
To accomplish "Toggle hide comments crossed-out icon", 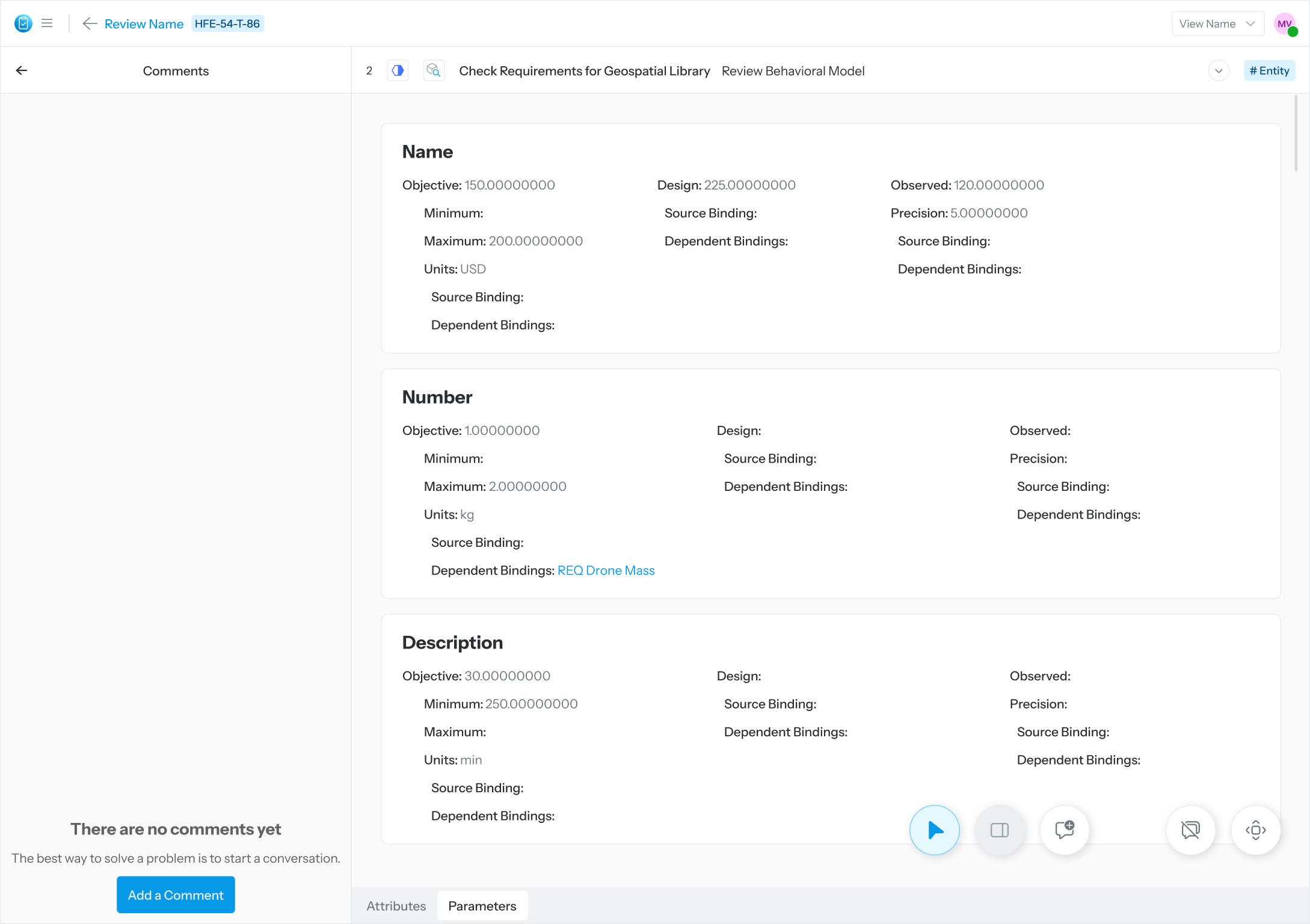I will (x=1190, y=830).
